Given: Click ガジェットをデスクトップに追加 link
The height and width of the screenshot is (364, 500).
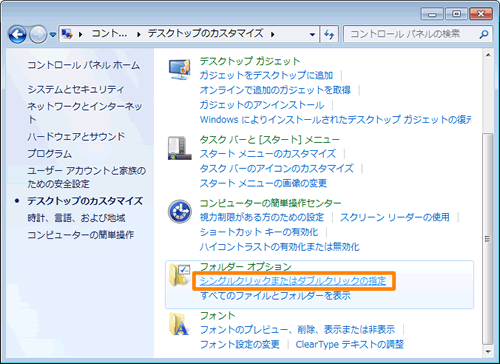Looking at the screenshot, I should click(266, 75).
